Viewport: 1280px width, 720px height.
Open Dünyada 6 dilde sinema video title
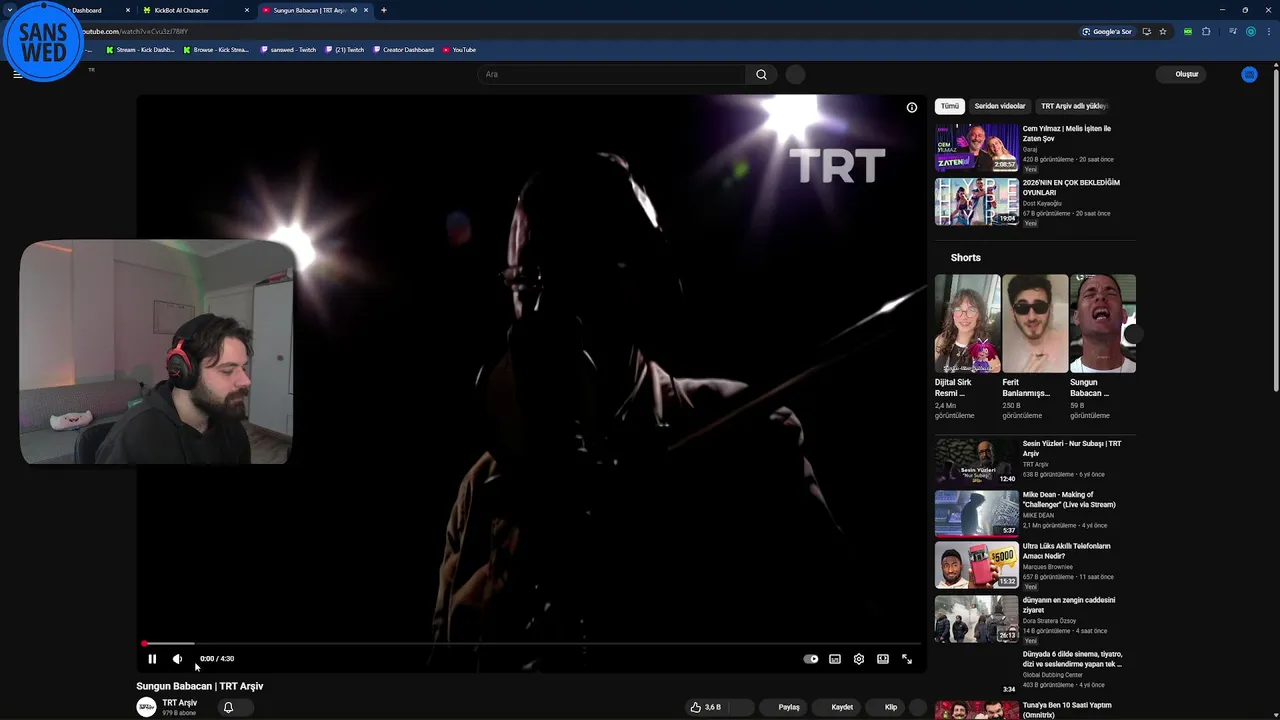coord(1072,659)
